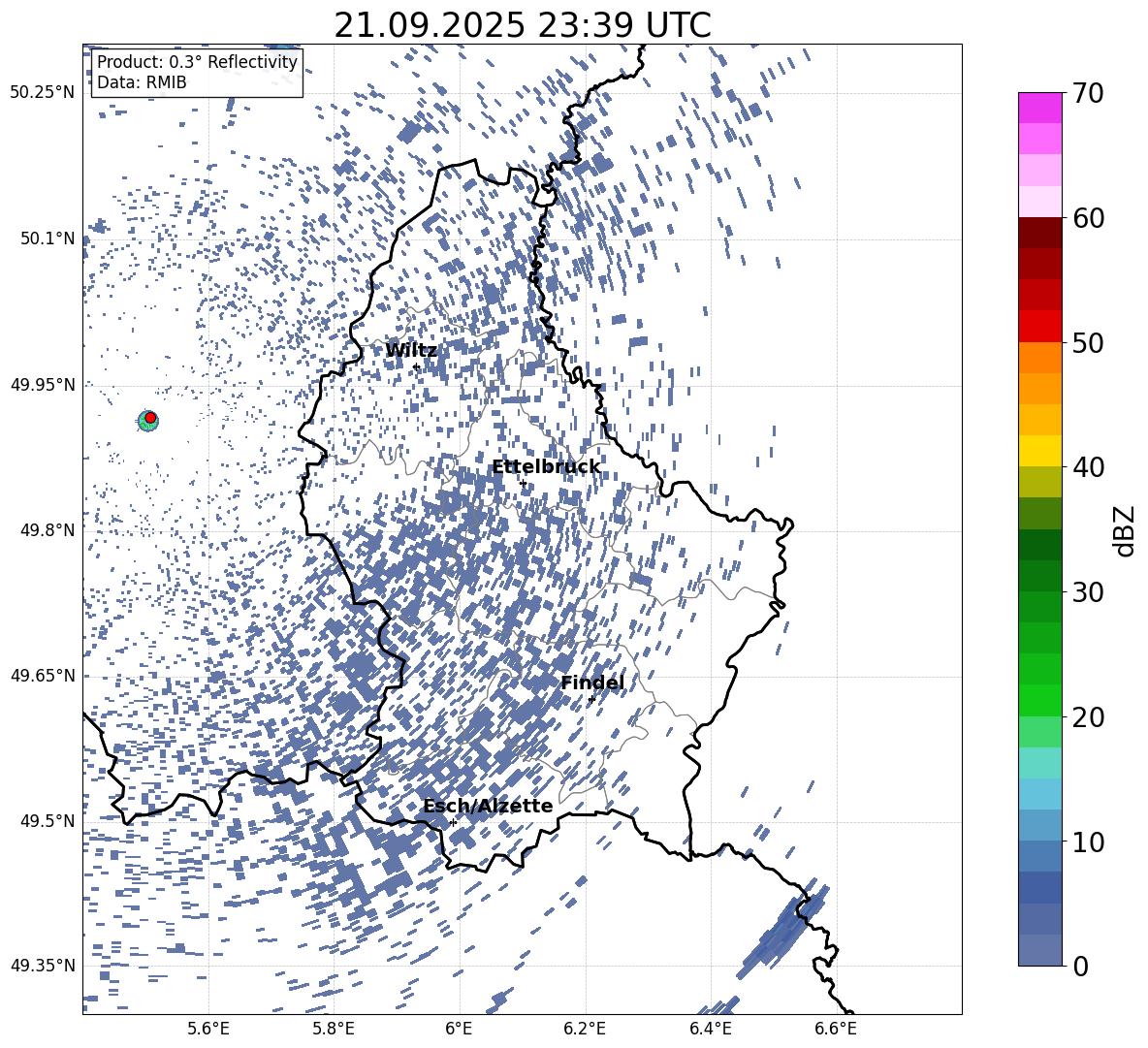
Task: Click the 49.95°N latitude label
Action: pyautogui.click(x=43, y=384)
